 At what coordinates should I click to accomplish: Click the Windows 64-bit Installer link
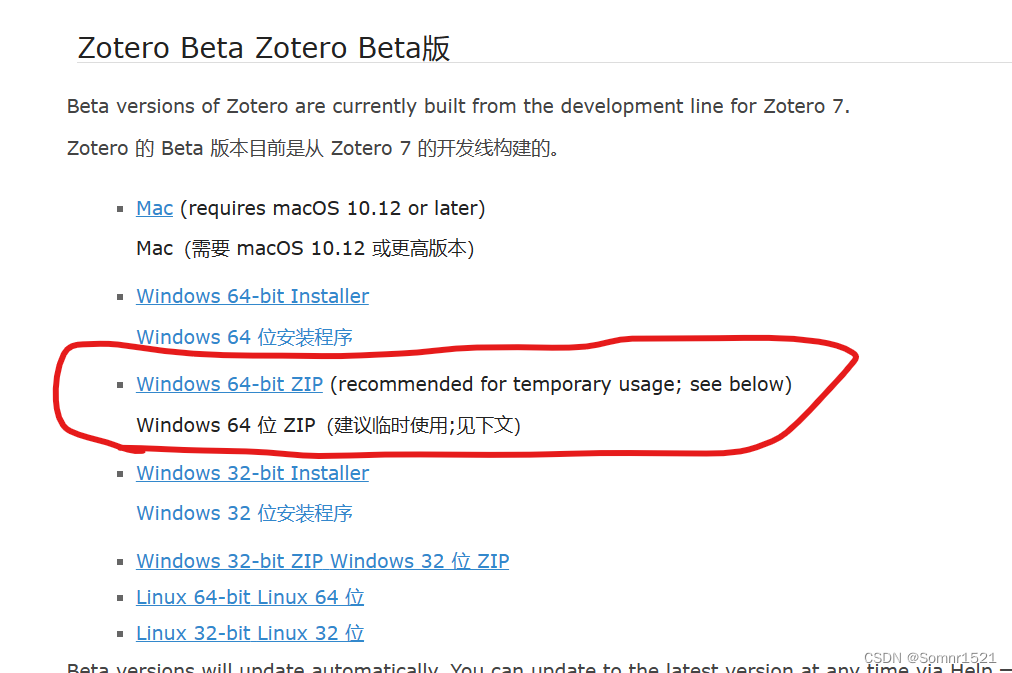coord(251,296)
